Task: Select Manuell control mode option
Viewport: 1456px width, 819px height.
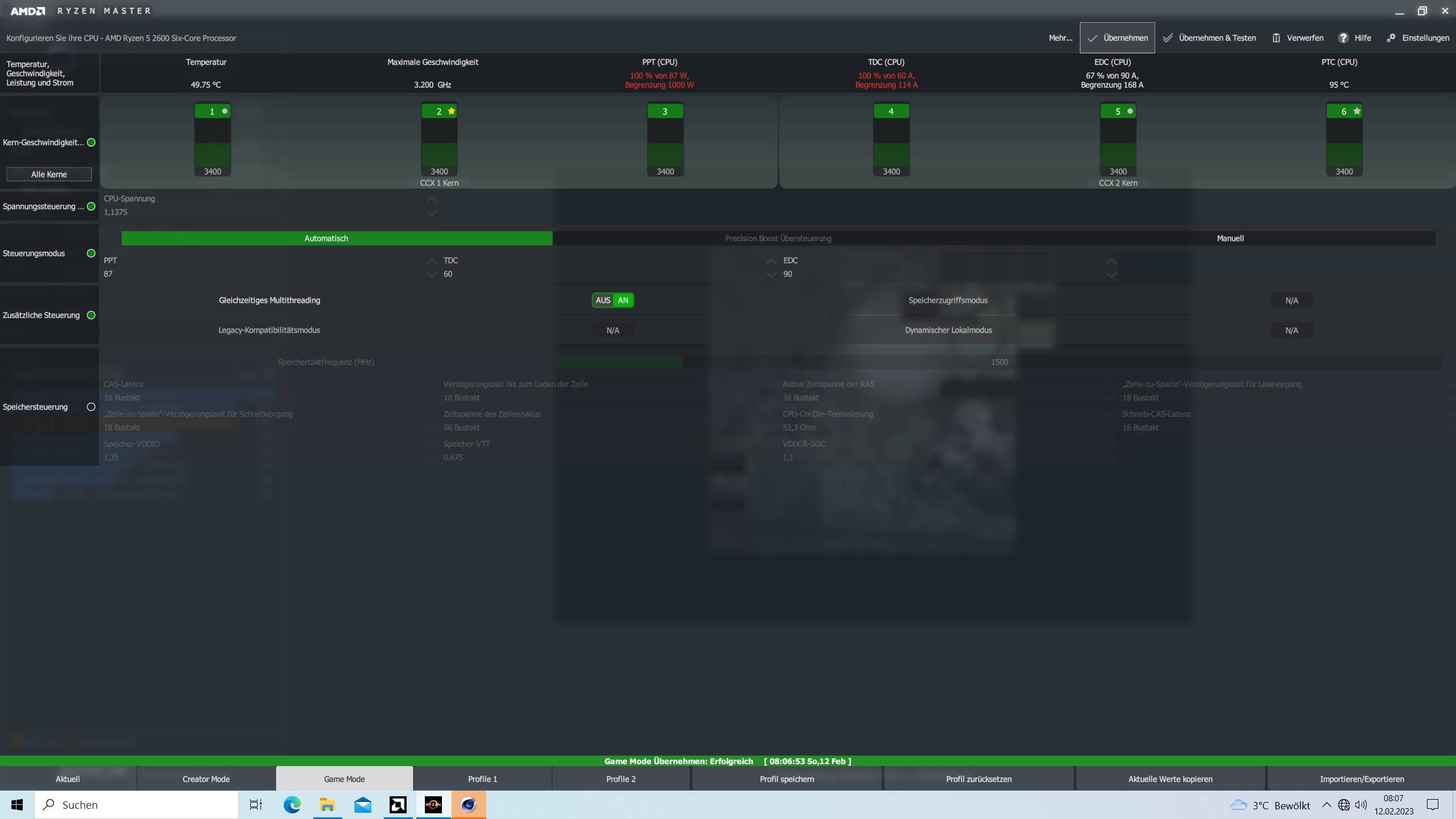Action: coord(1230,238)
